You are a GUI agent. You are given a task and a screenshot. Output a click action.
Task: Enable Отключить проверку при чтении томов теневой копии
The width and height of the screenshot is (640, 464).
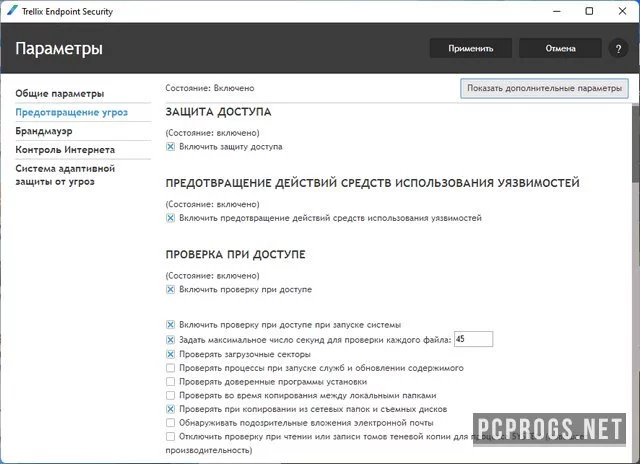coord(171,437)
